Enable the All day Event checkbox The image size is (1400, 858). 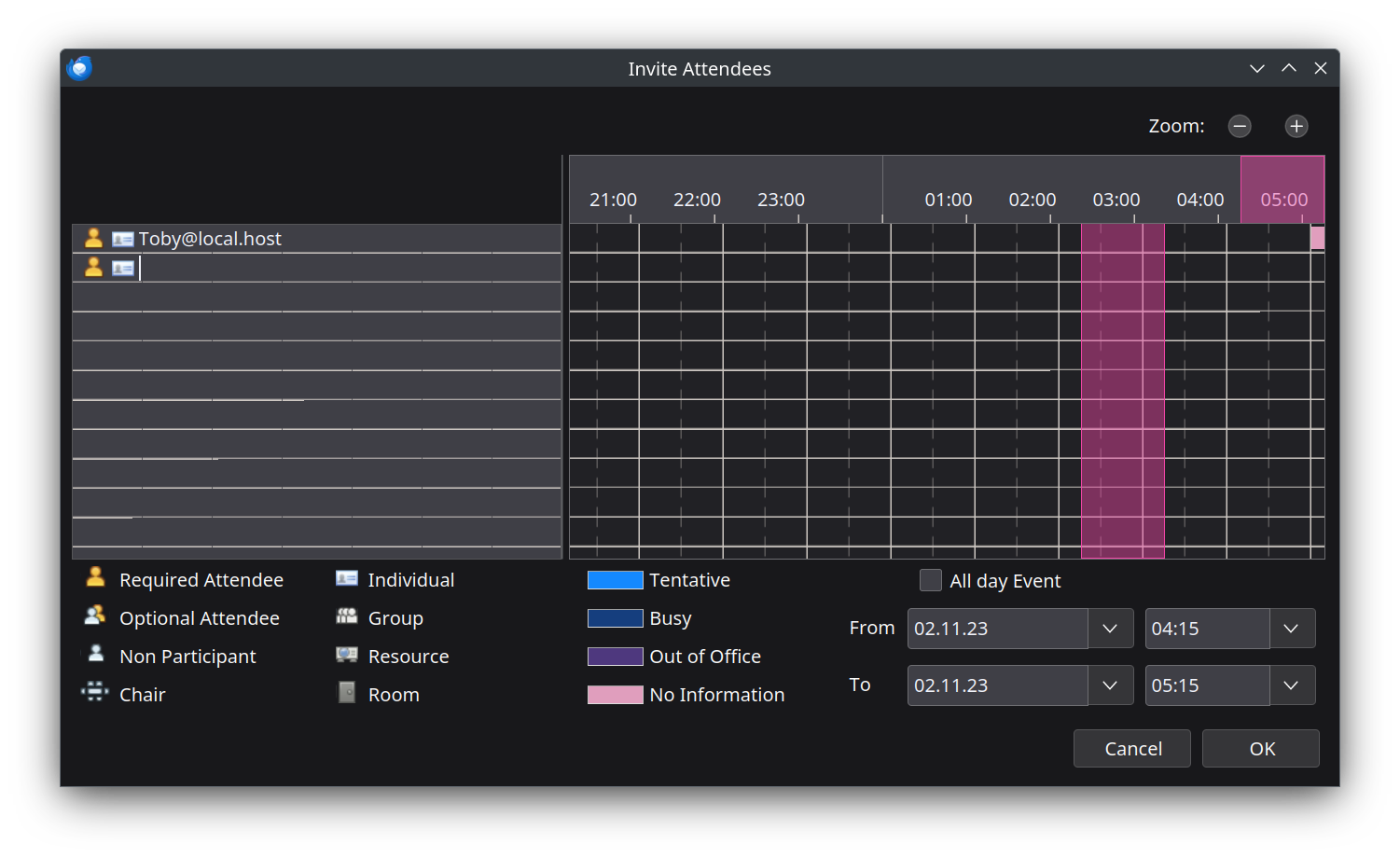click(930, 580)
